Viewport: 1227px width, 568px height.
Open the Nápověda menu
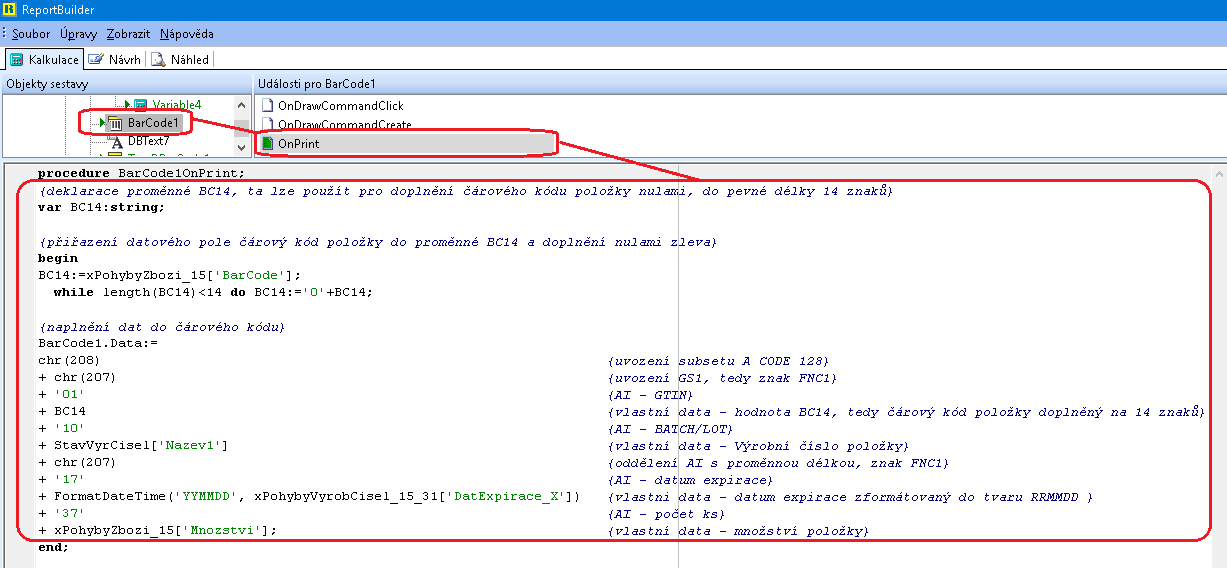click(x=186, y=34)
